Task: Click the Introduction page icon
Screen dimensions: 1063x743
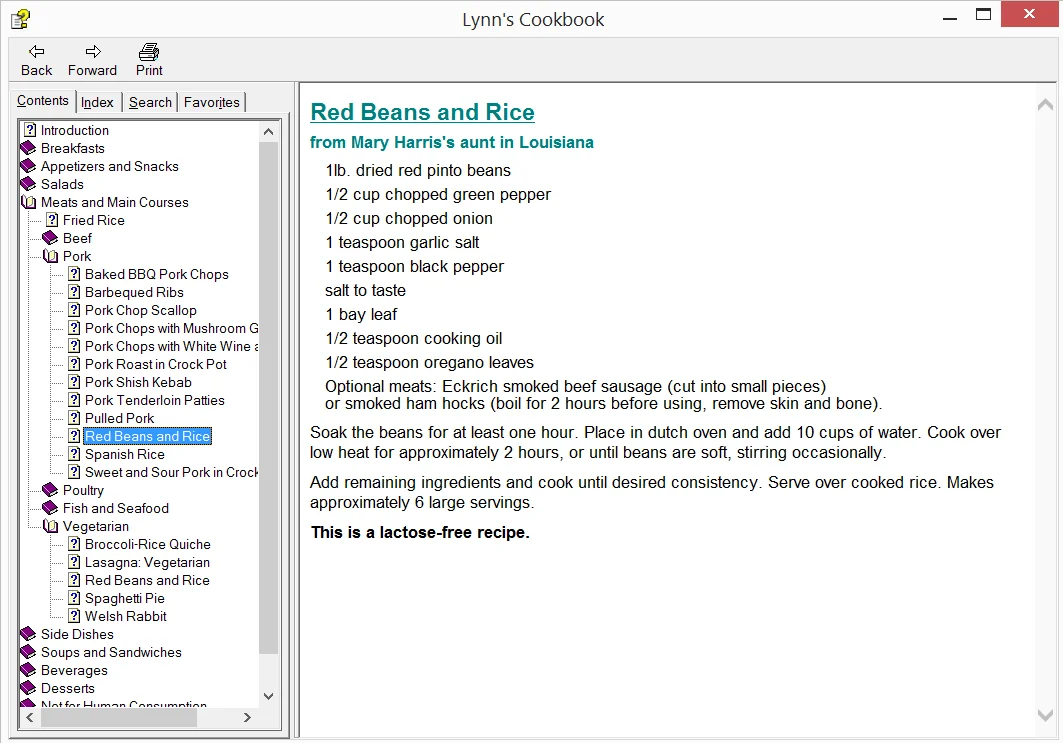Action: pos(30,129)
